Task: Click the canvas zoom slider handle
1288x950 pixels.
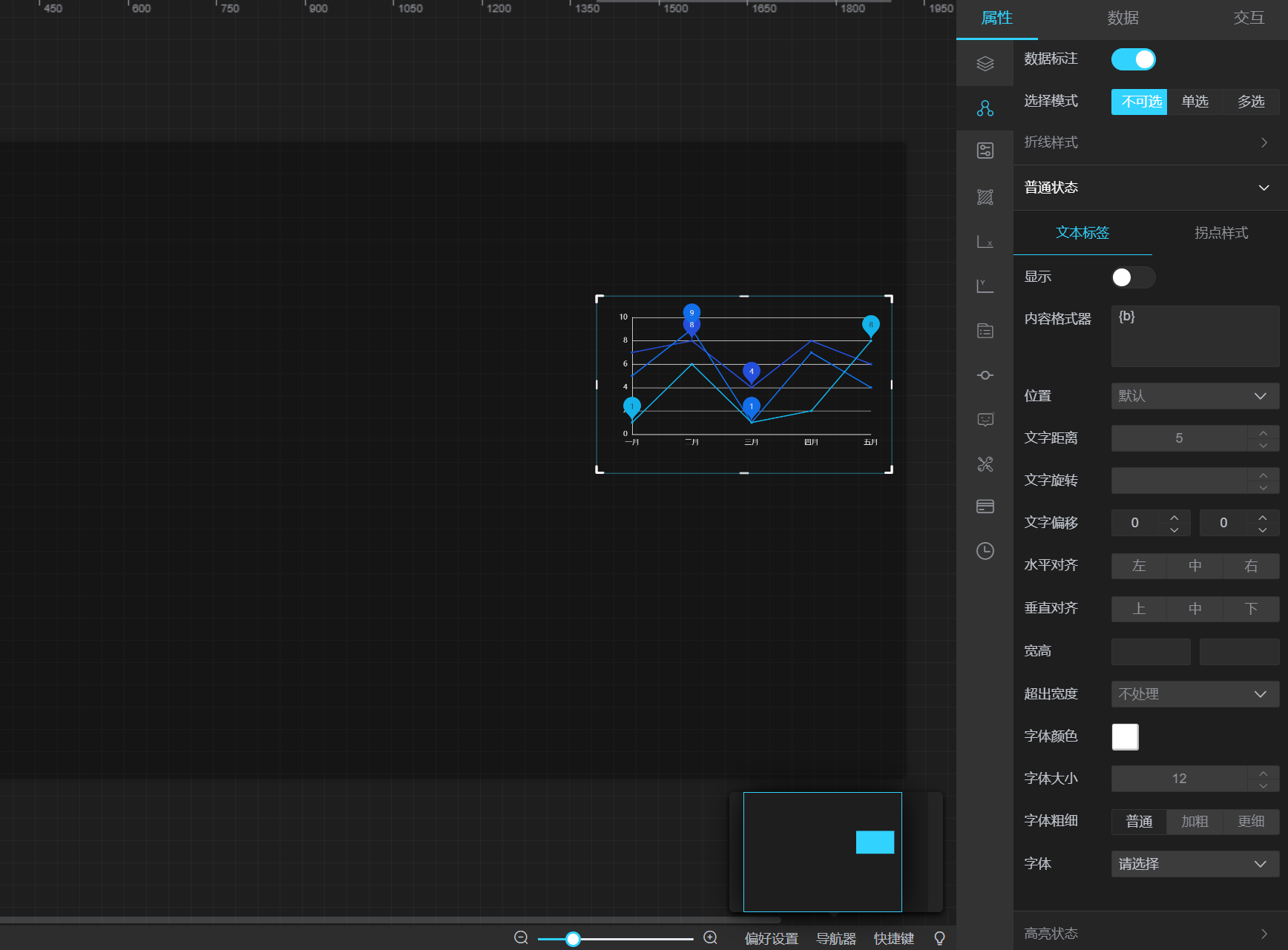Action: click(573, 939)
